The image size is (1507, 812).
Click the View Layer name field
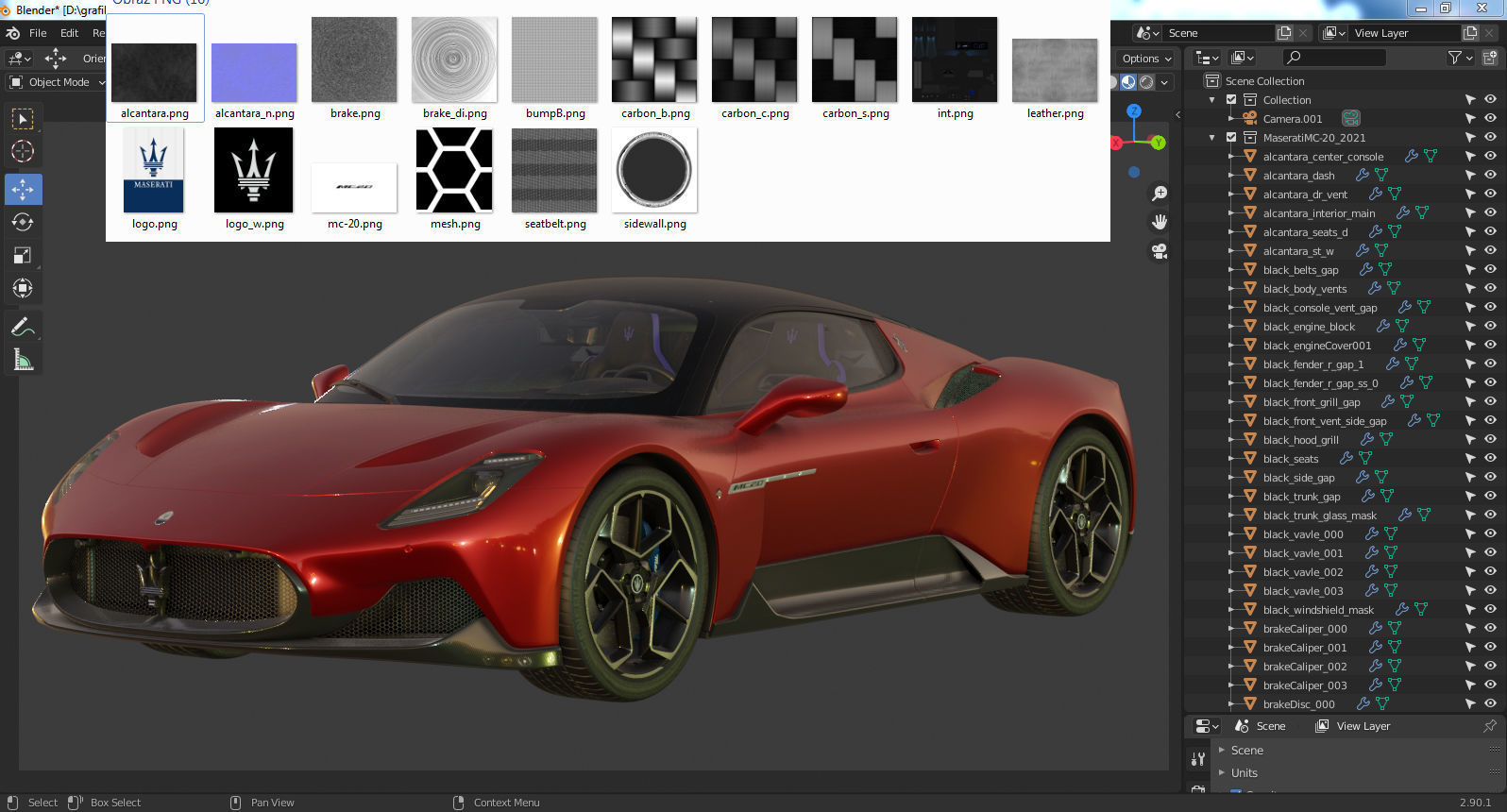click(1405, 33)
